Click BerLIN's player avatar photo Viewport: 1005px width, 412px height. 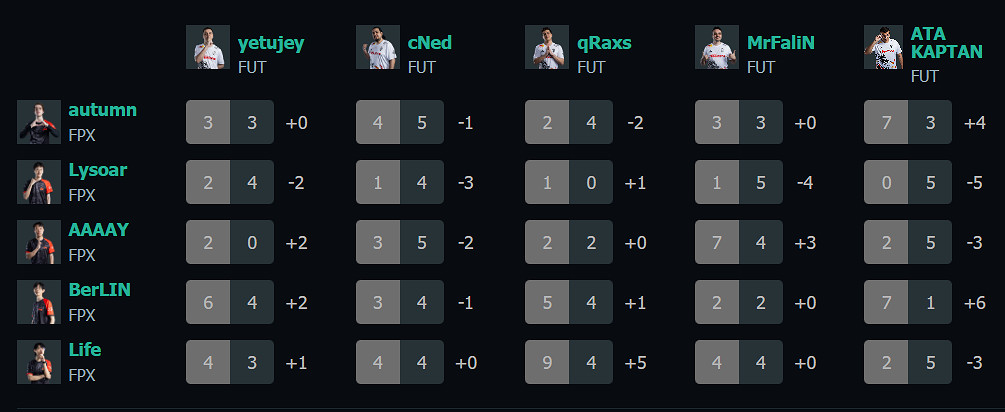[39, 302]
